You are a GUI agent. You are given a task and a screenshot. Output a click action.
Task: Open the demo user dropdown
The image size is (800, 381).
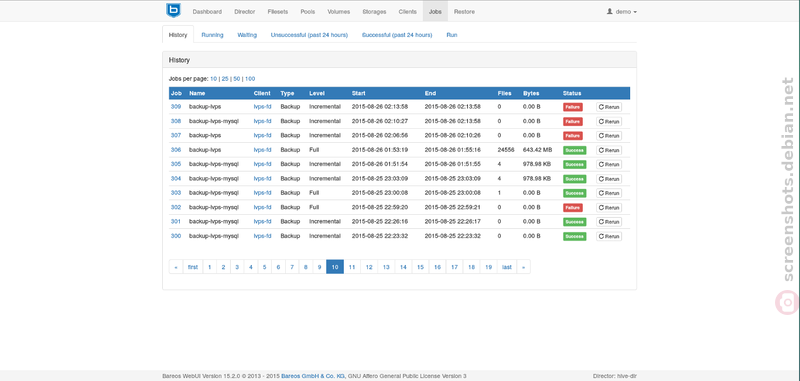(621, 12)
